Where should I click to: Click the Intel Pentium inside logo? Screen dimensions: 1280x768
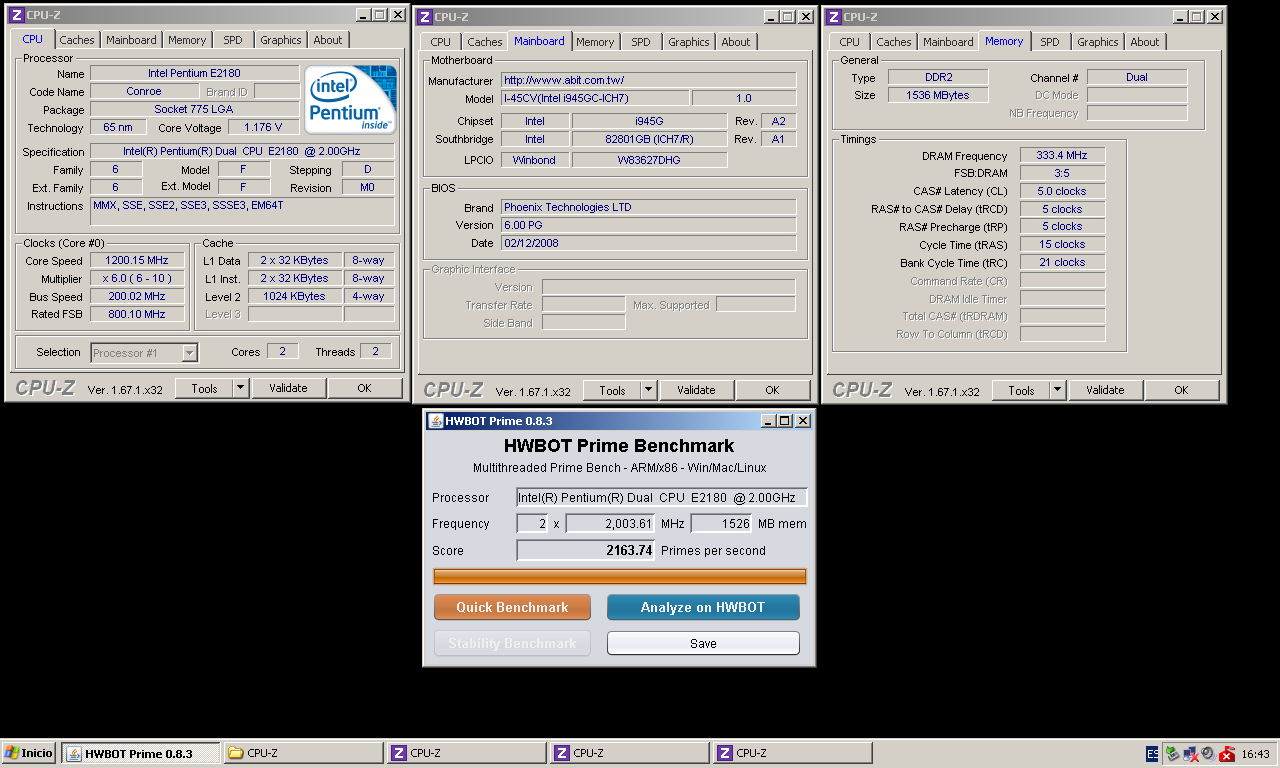pos(350,99)
